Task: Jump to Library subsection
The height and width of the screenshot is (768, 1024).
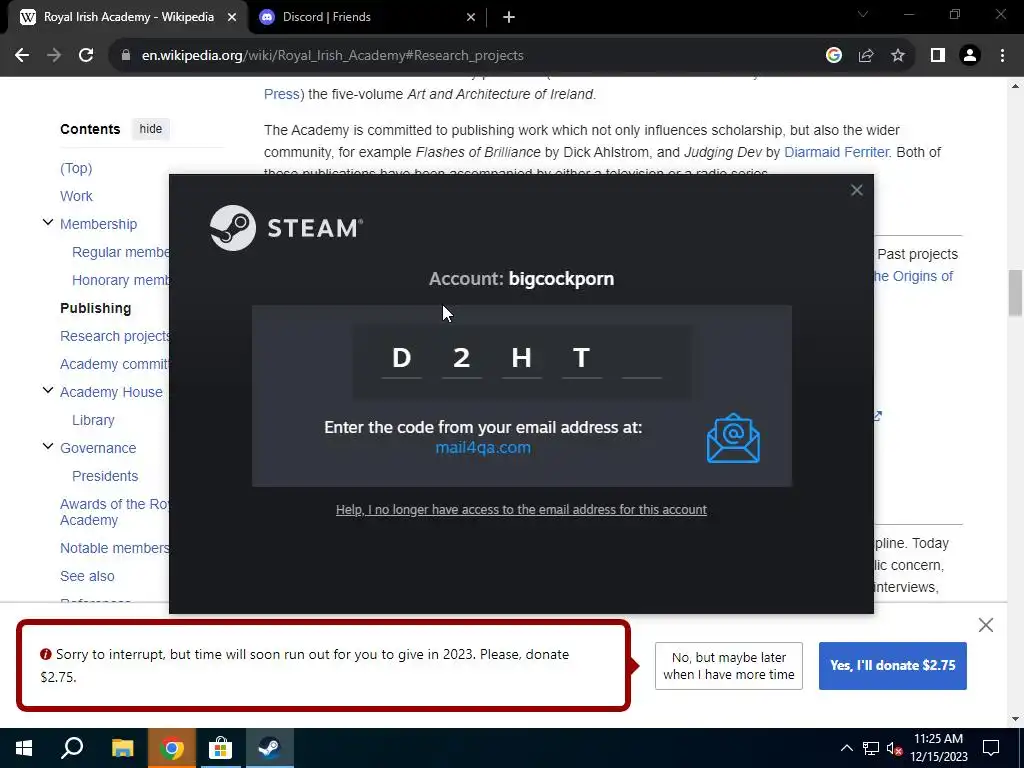Action: pyautogui.click(x=93, y=420)
